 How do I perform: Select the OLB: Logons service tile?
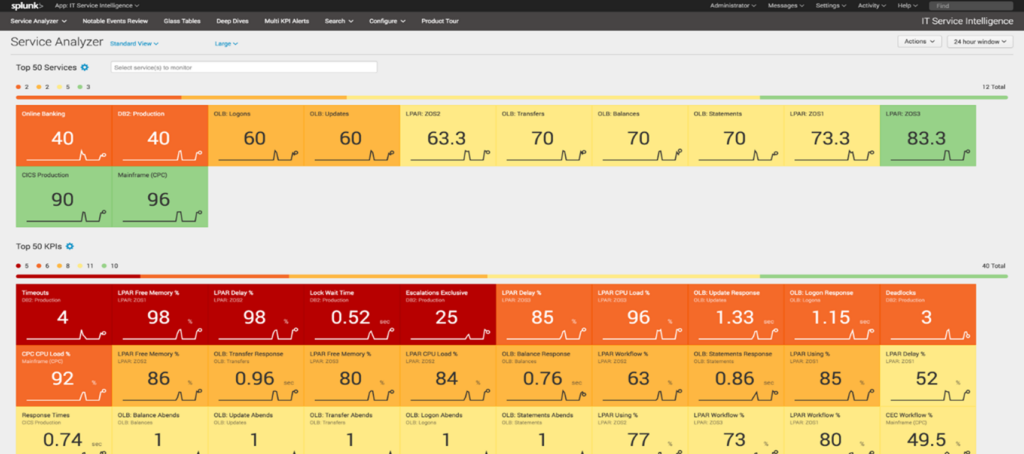pyautogui.click(x=256, y=135)
